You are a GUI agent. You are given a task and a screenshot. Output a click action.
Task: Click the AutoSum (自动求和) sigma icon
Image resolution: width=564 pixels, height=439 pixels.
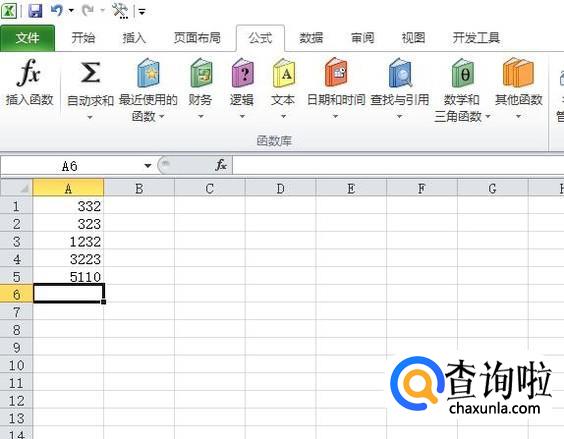click(x=90, y=73)
